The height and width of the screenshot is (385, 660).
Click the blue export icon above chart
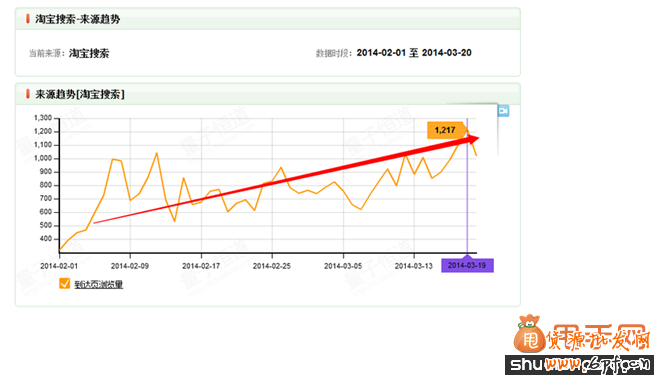503,111
